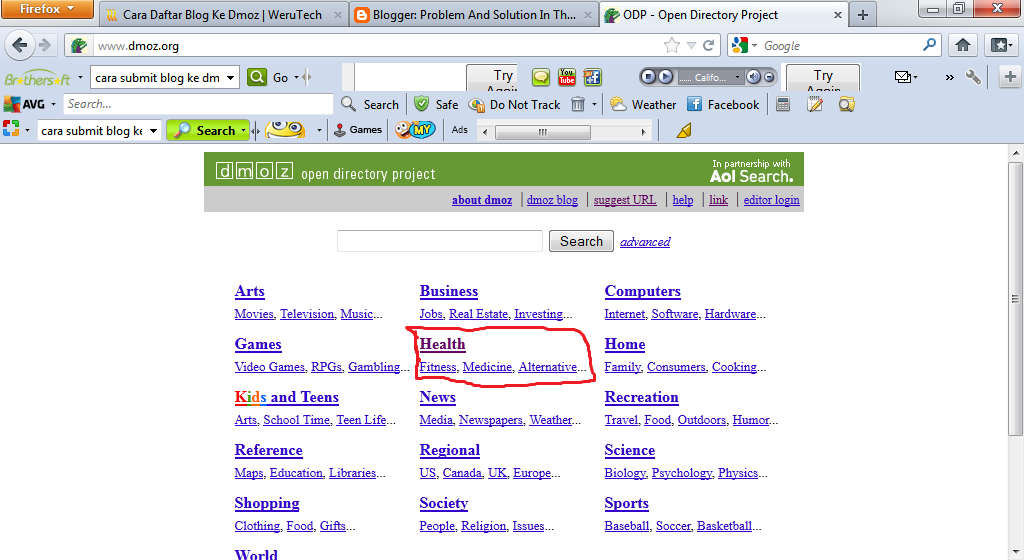Open the radio station Califo dropdown
The image size is (1024, 560).
point(738,77)
